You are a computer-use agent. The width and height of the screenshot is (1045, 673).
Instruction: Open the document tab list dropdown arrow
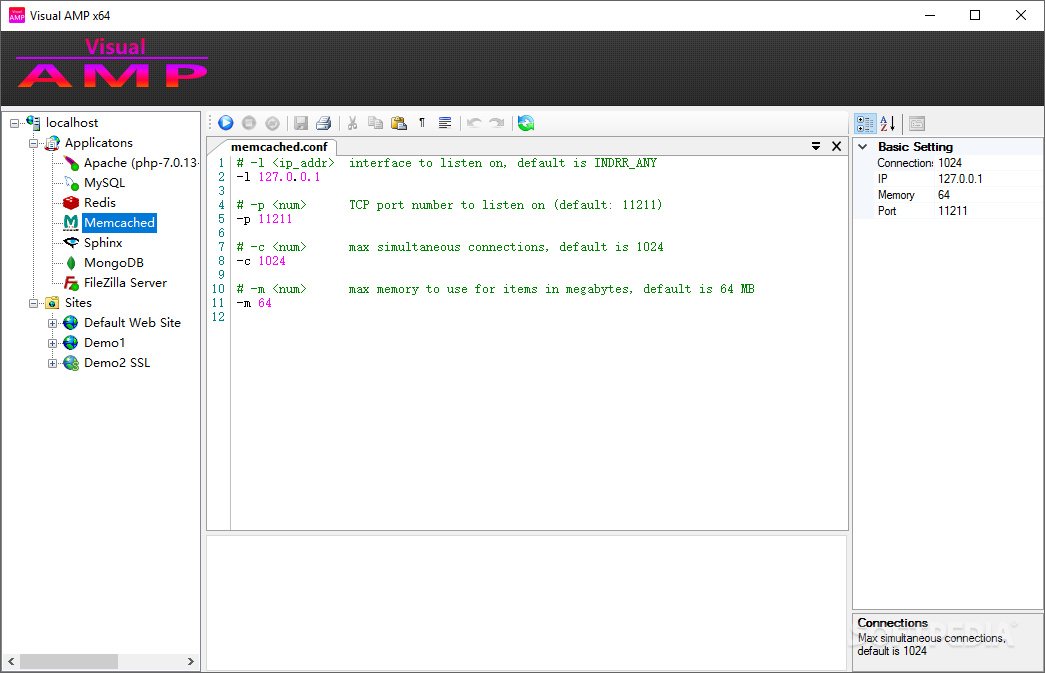(816, 146)
